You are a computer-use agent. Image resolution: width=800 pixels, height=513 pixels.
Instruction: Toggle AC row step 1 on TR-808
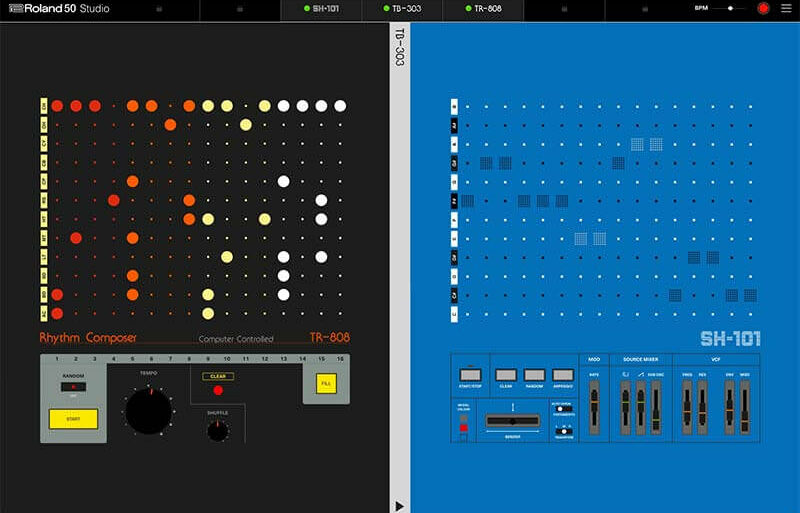click(57, 313)
